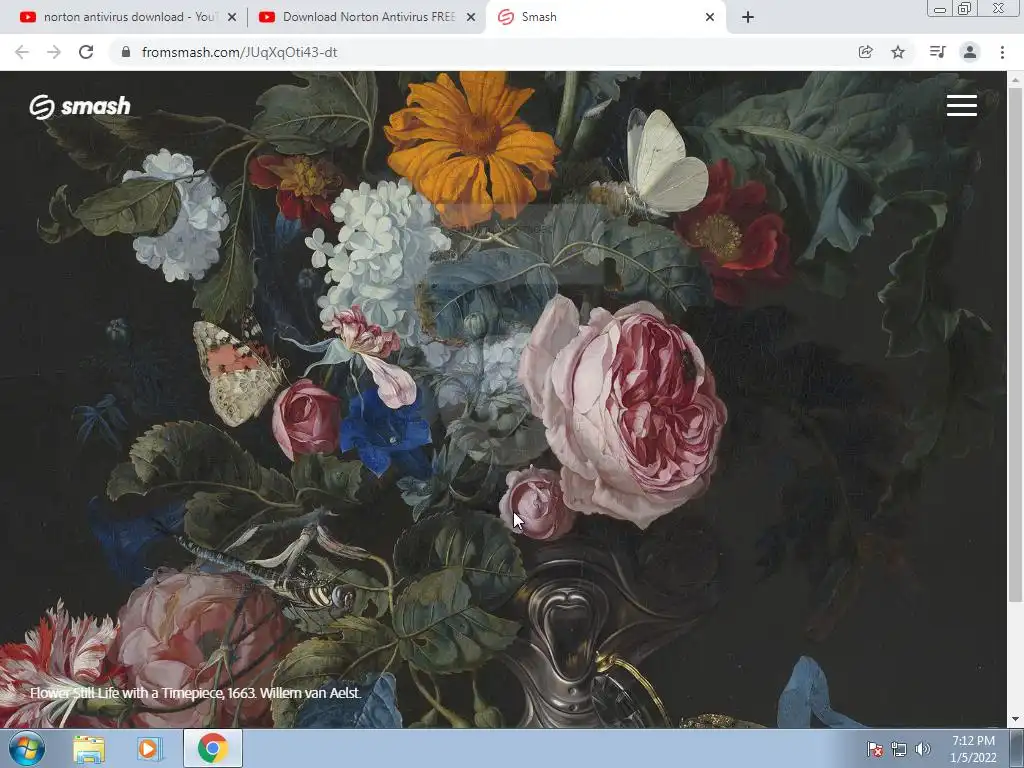Minimize the Chrome window
This screenshot has height=768, width=1024.
[940, 9]
